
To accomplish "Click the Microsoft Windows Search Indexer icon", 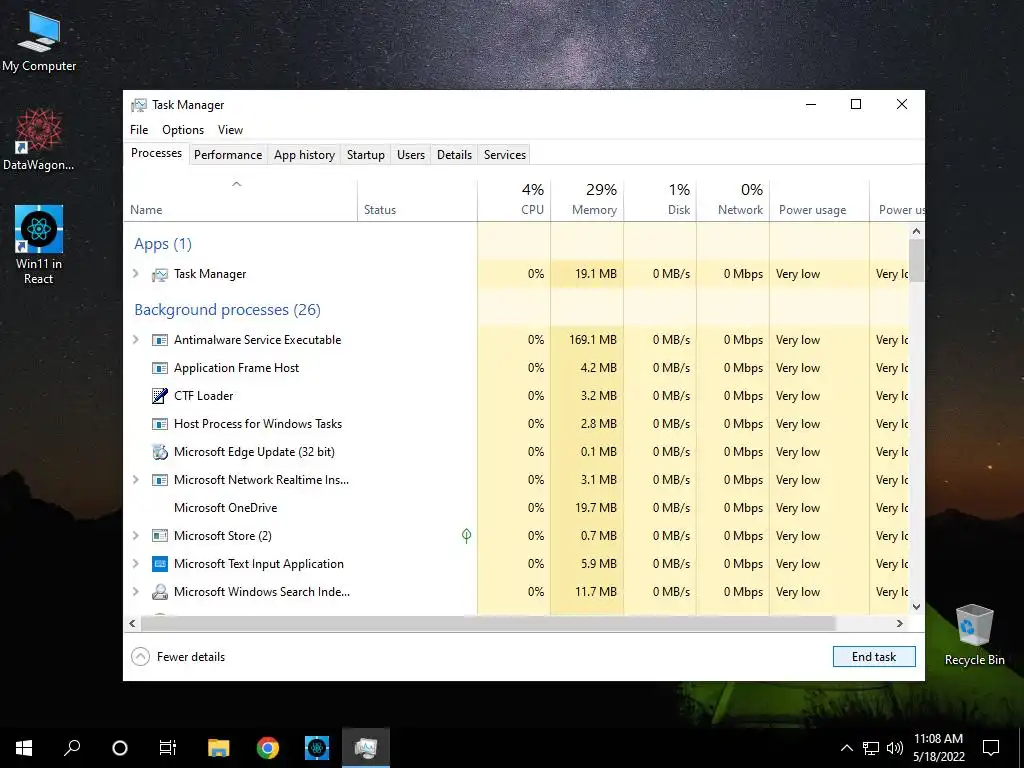I will (x=159, y=592).
